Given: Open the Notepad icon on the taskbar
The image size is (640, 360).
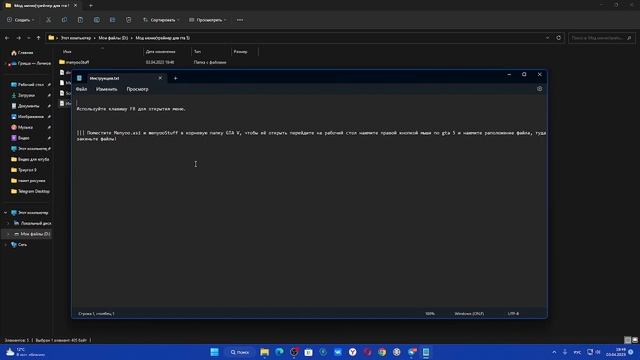Looking at the screenshot, I should (x=426, y=352).
